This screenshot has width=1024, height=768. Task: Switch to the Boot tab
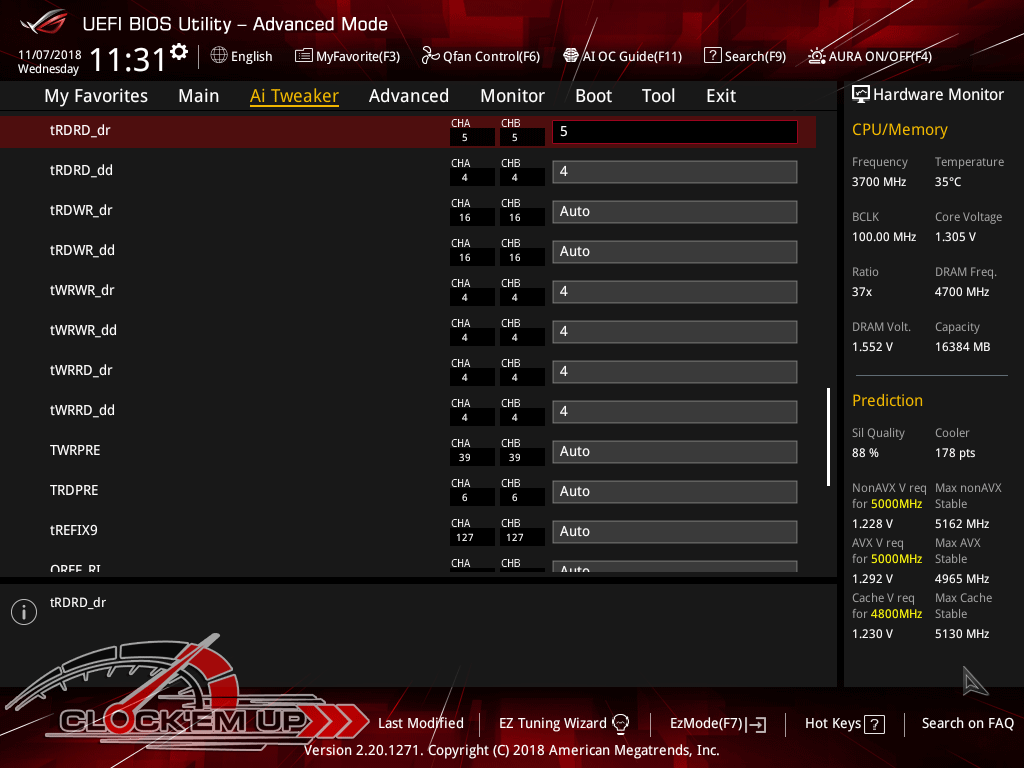pos(593,96)
